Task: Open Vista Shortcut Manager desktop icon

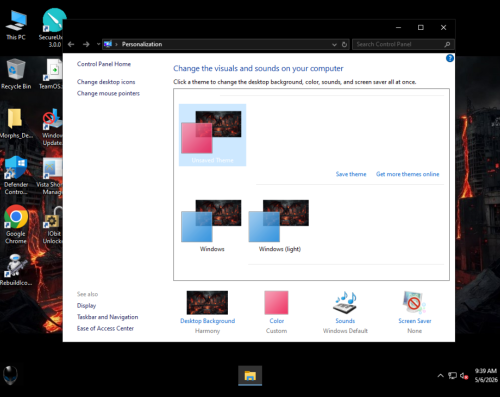Action: point(50,175)
